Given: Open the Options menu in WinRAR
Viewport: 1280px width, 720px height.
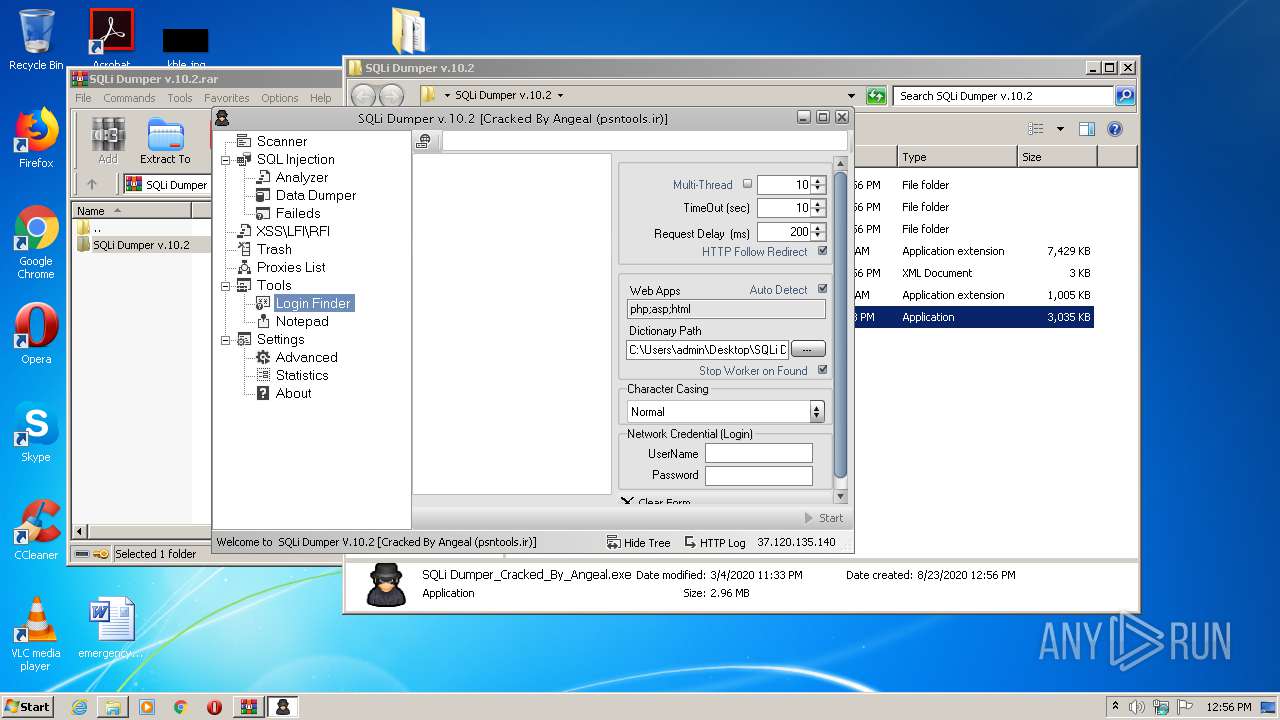Looking at the screenshot, I should tap(280, 98).
